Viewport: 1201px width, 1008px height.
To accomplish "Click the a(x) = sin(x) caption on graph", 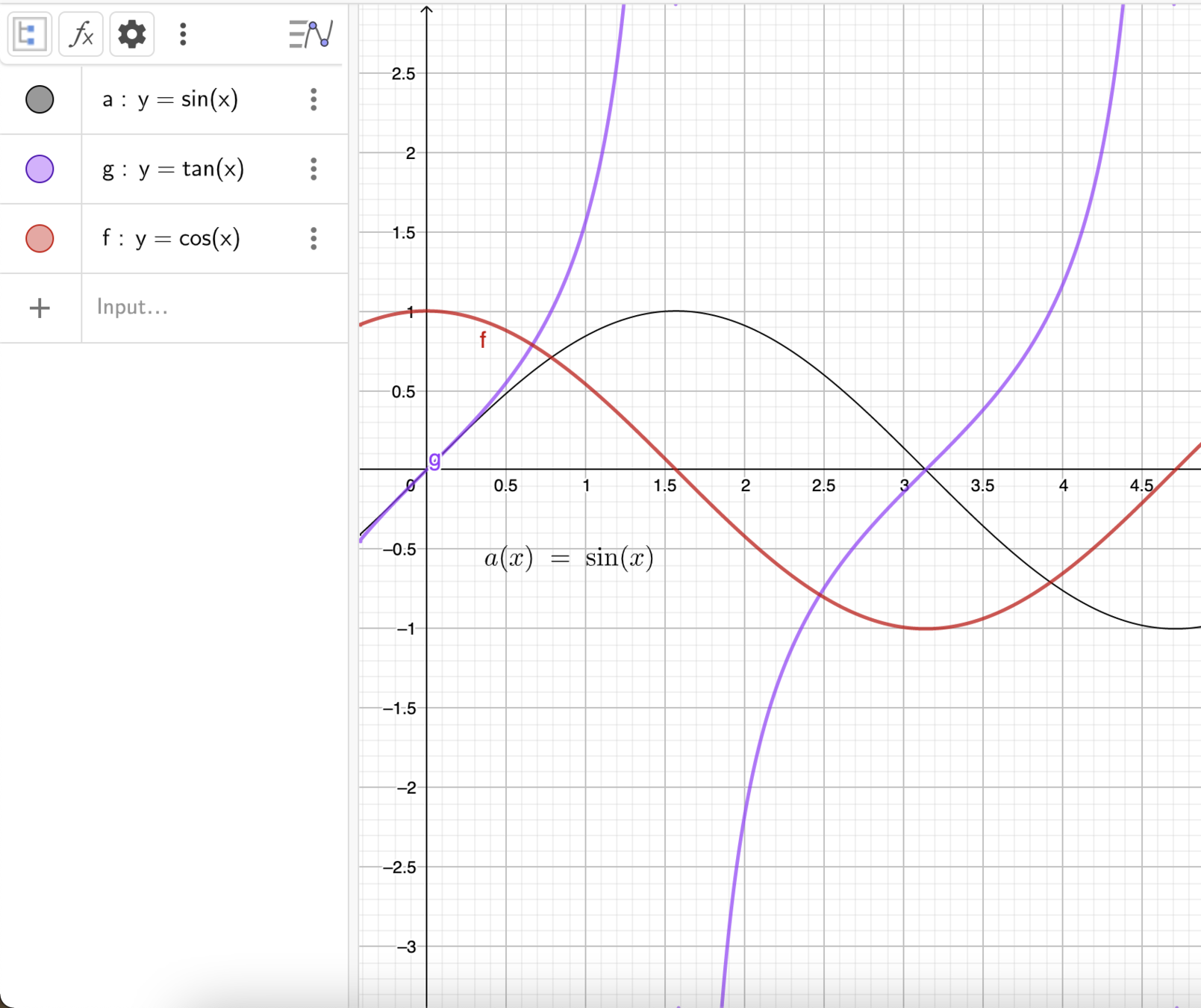I will 569,558.
